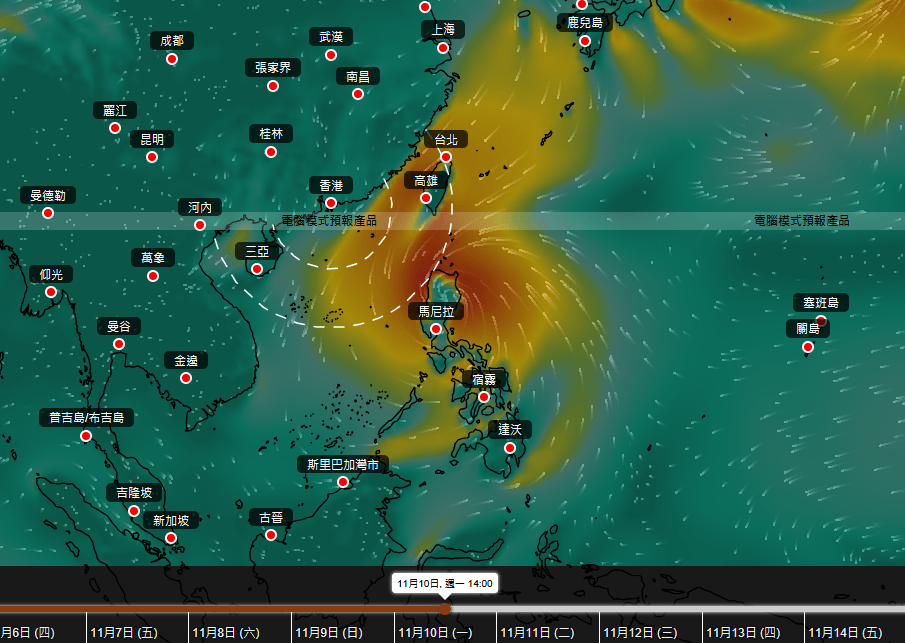Click 11月11日 (二) timeline date
The width and height of the screenshot is (905, 643).
click(x=538, y=632)
